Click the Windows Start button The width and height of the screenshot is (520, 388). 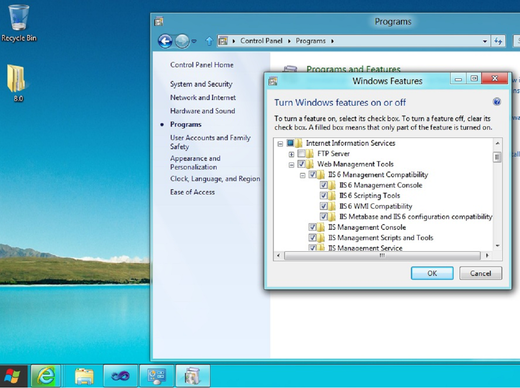13,376
